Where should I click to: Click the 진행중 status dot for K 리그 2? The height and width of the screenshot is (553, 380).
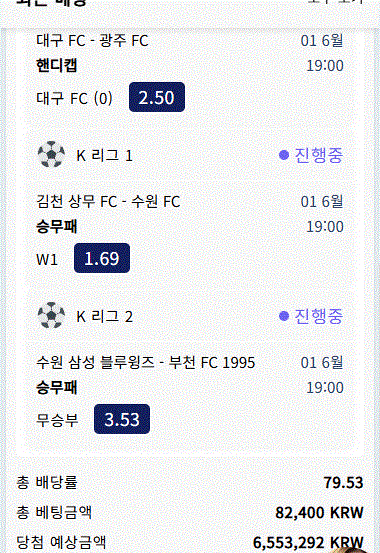(x=284, y=316)
